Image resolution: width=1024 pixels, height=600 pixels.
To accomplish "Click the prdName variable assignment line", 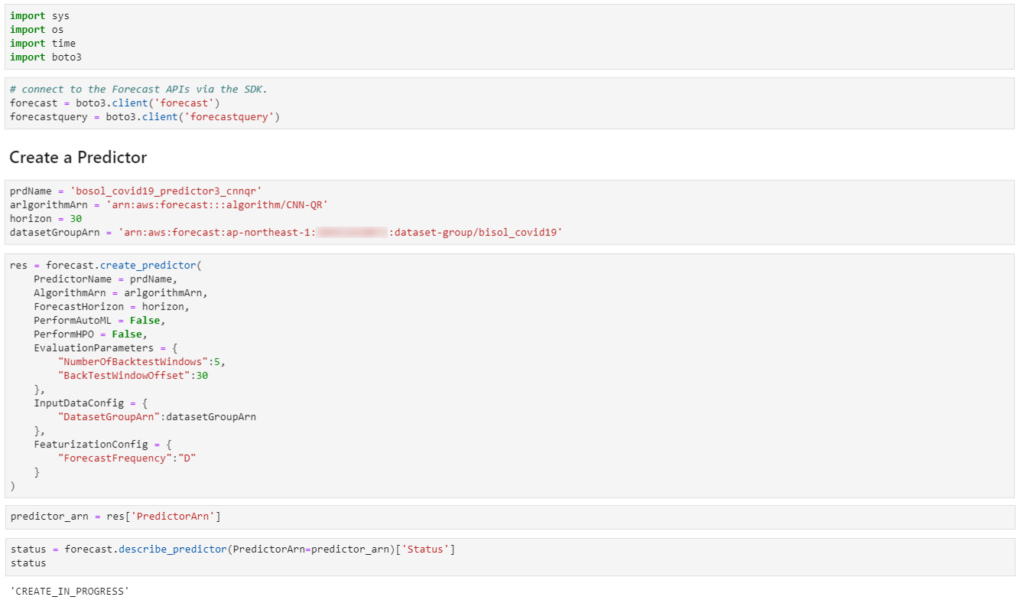I will 135,190.
